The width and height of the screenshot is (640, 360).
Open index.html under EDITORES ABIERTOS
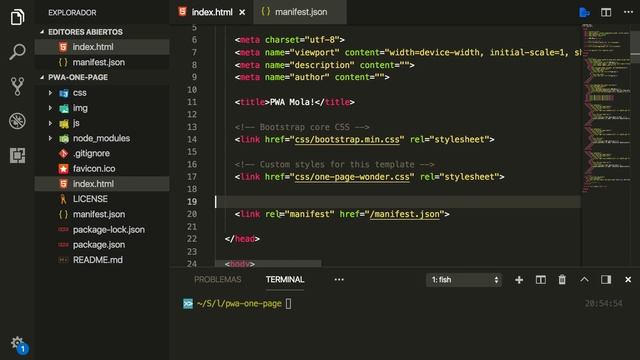tap(102, 47)
